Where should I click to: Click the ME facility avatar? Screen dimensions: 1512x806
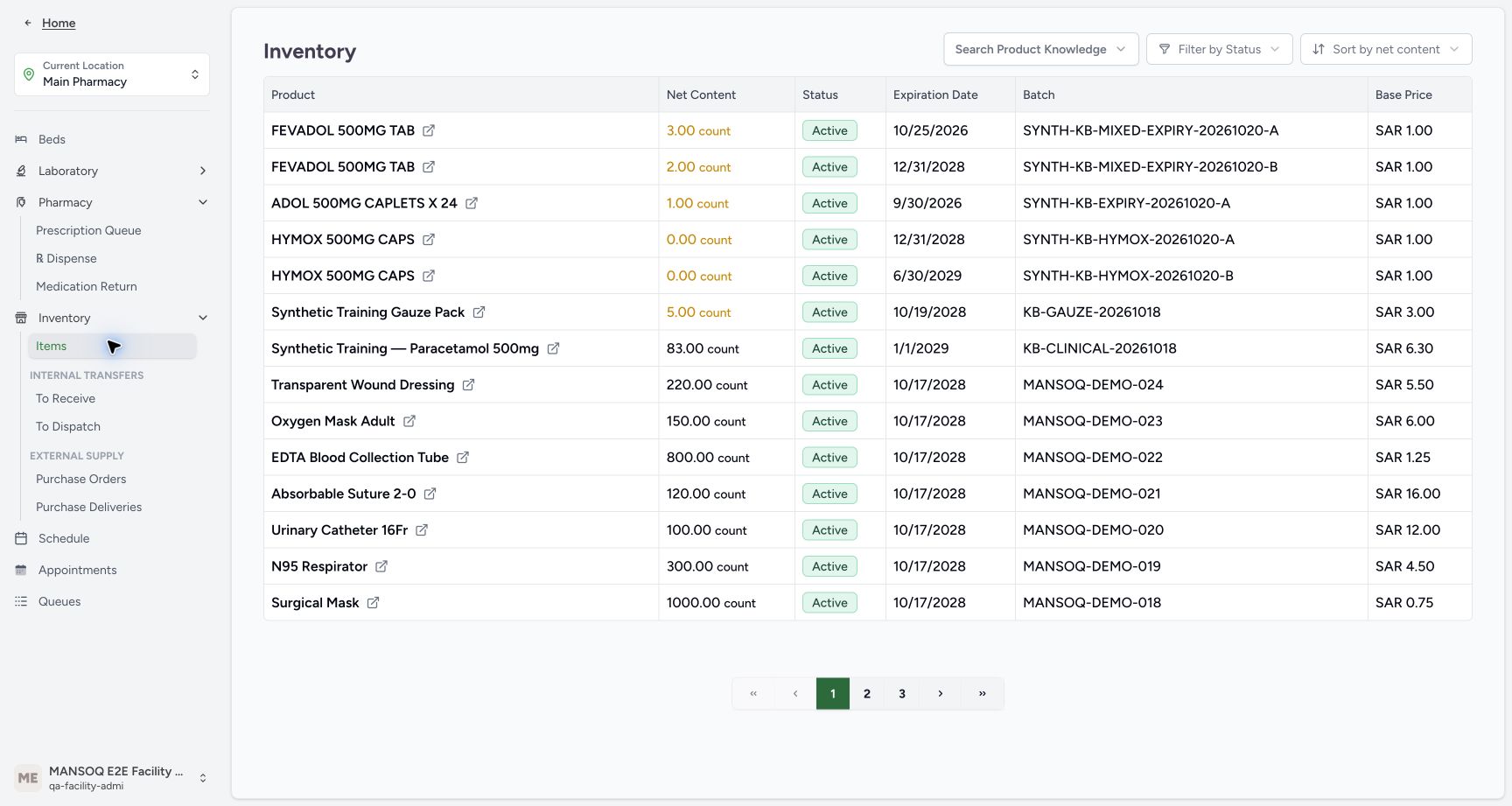(28, 778)
